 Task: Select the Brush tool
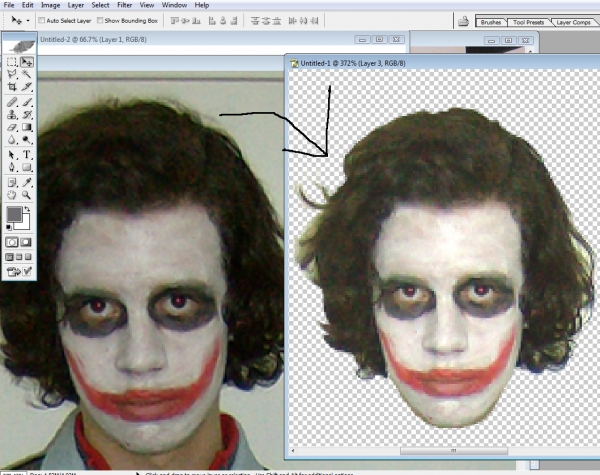tap(26, 102)
